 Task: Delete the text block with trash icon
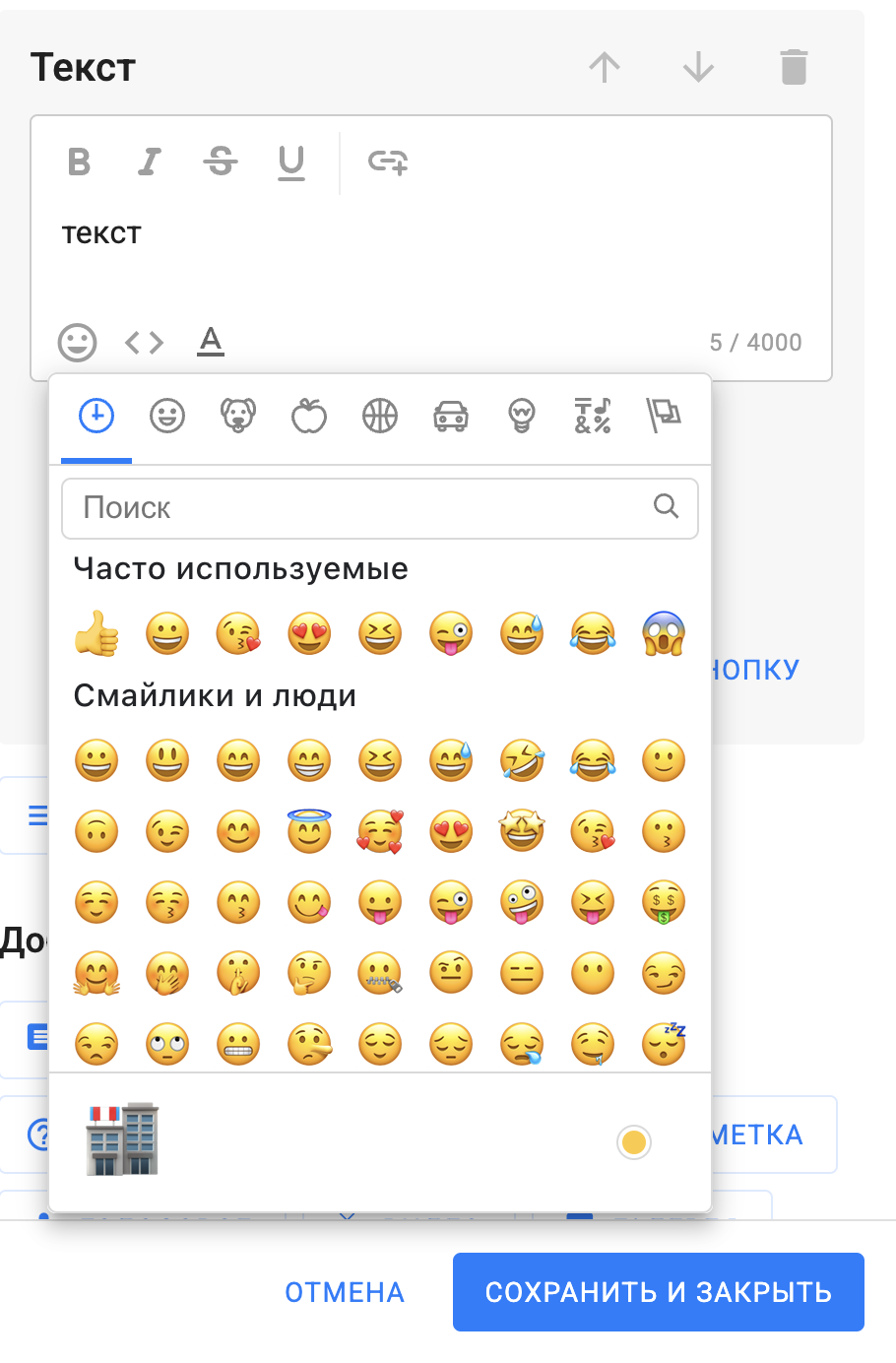point(794,67)
